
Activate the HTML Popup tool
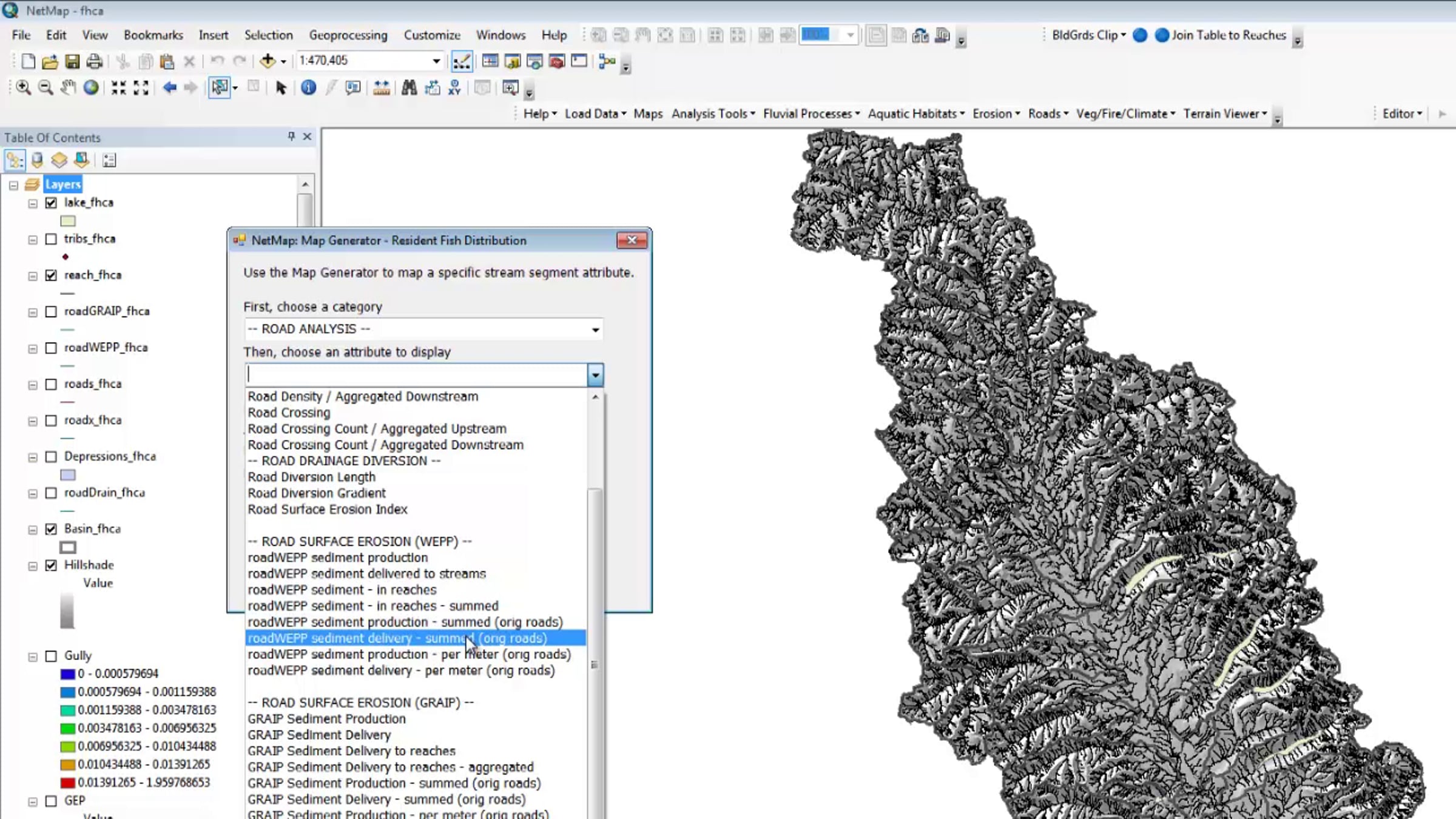[x=352, y=88]
